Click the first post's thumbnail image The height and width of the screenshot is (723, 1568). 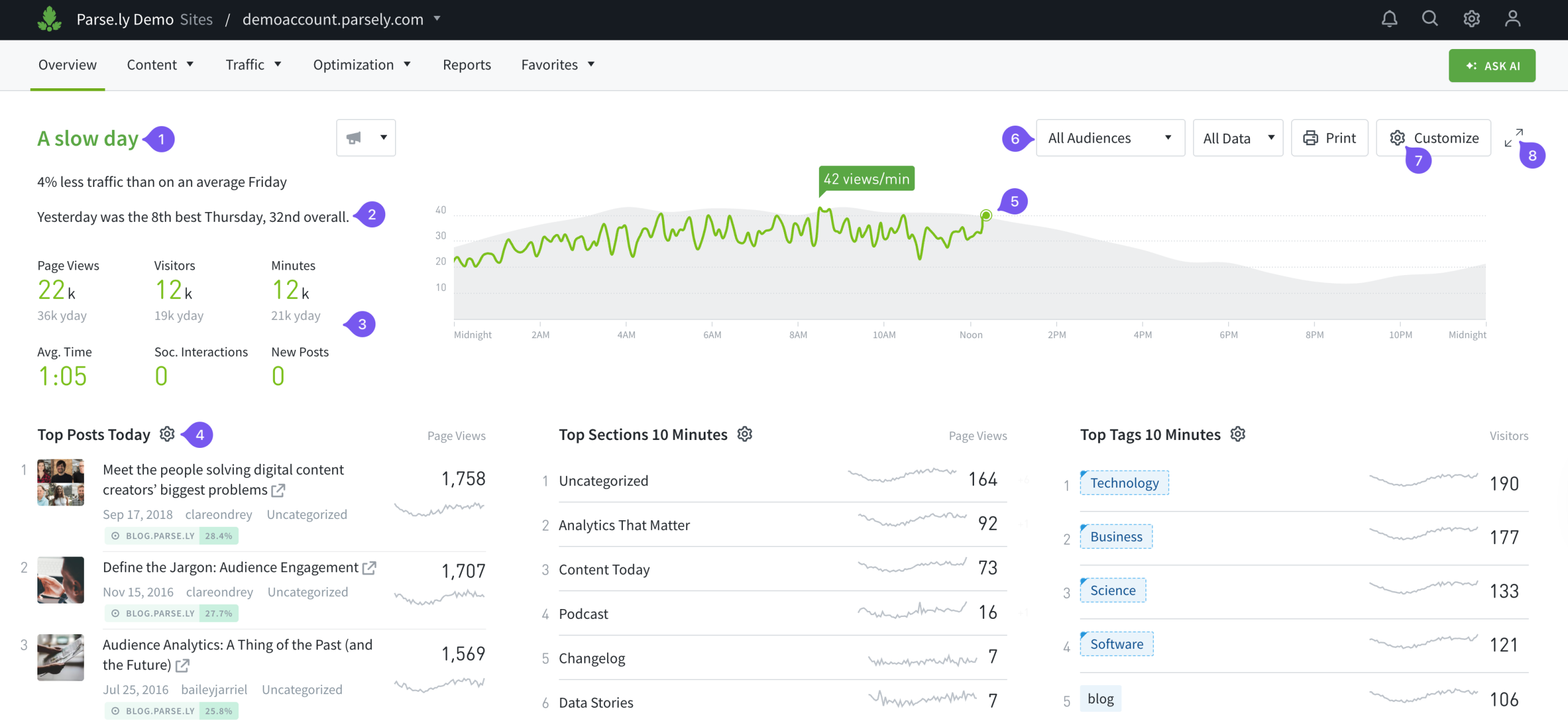(61, 482)
